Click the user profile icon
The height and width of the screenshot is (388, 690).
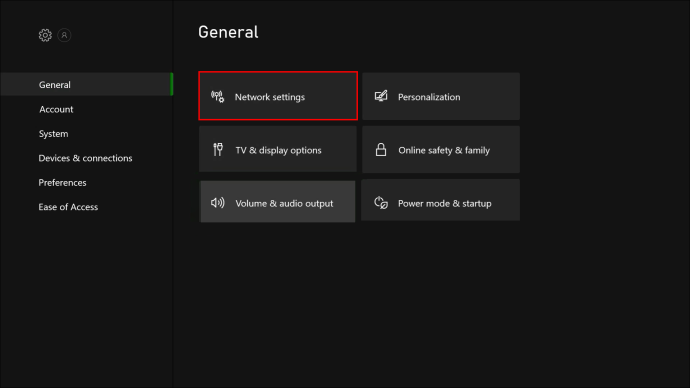click(64, 35)
